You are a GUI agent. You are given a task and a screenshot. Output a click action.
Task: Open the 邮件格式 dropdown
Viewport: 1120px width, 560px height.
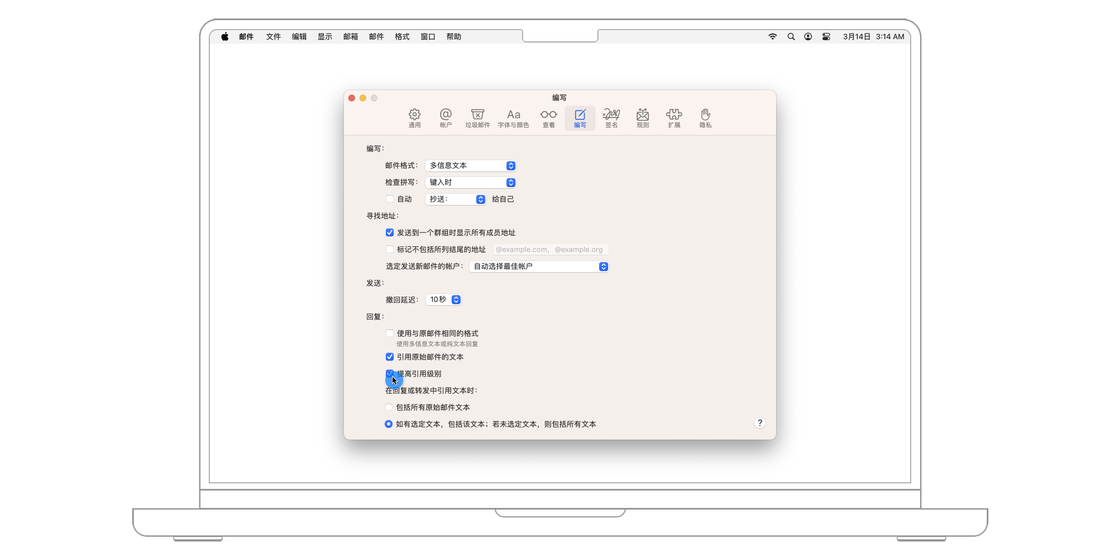point(471,165)
